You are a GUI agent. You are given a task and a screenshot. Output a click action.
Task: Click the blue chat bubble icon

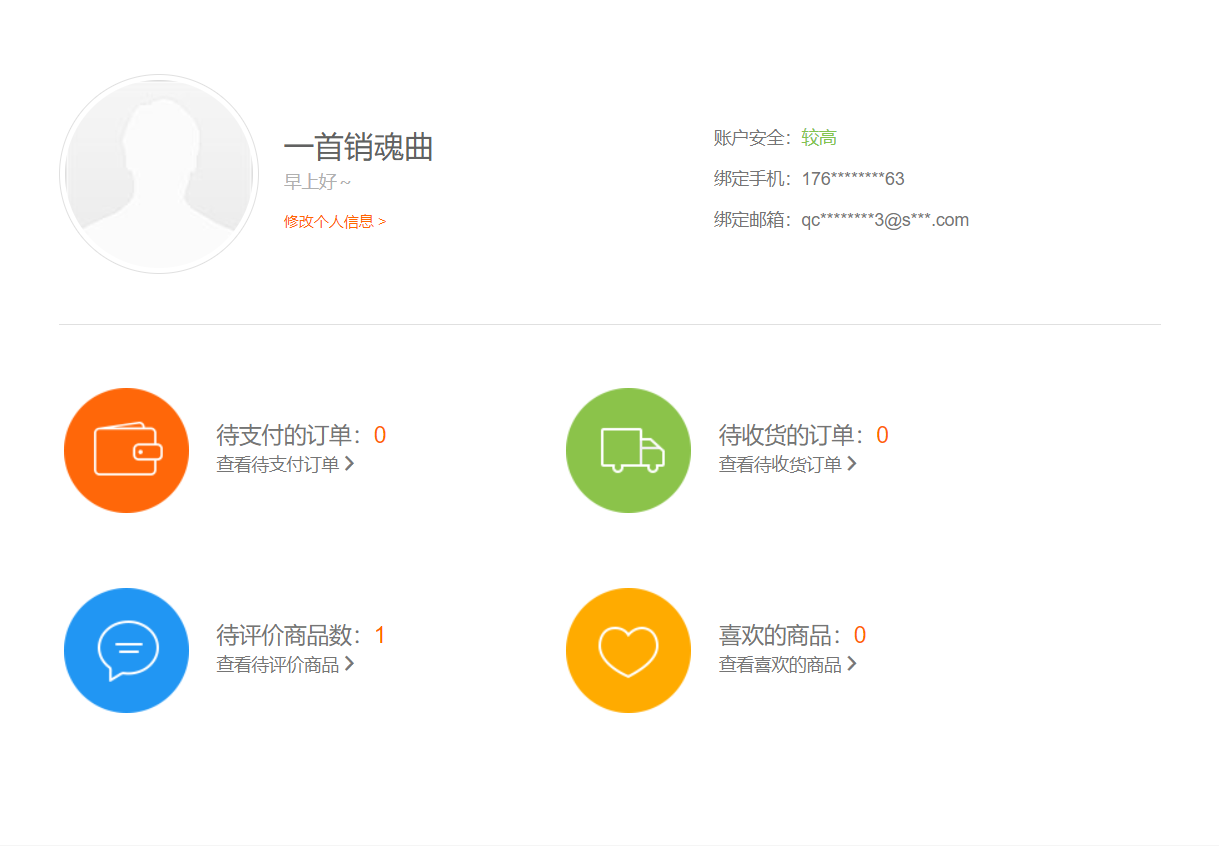pyautogui.click(x=126, y=650)
